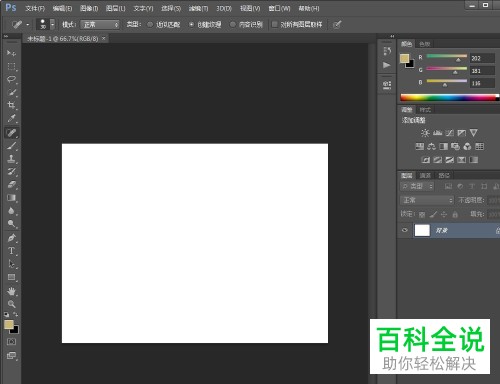Change screen mode at toolbox bottom

tap(11, 356)
